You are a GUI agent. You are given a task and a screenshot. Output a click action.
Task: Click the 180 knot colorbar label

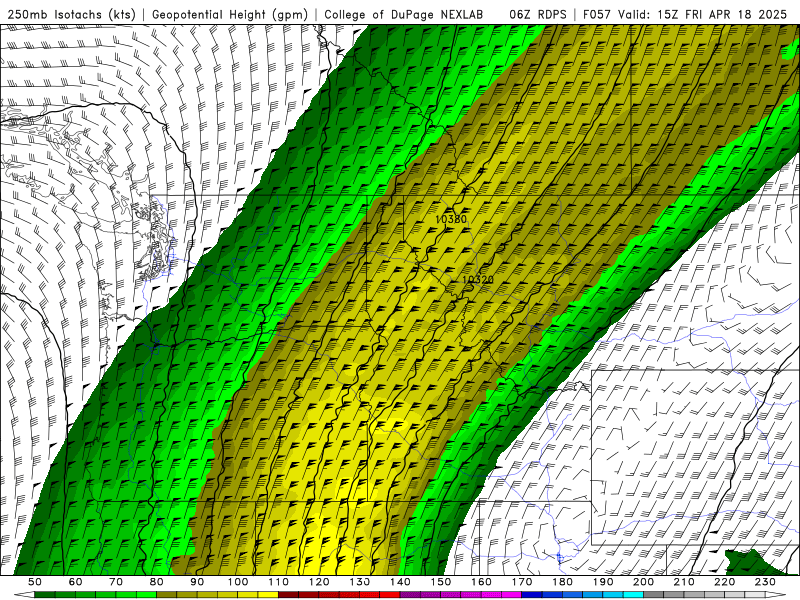pyautogui.click(x=562, y=582)
